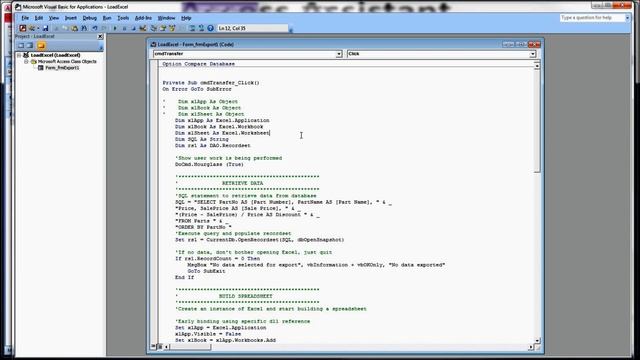640x360 pixels.
Task: Click the code window scroll down arrow
Action: click(537, 340)
